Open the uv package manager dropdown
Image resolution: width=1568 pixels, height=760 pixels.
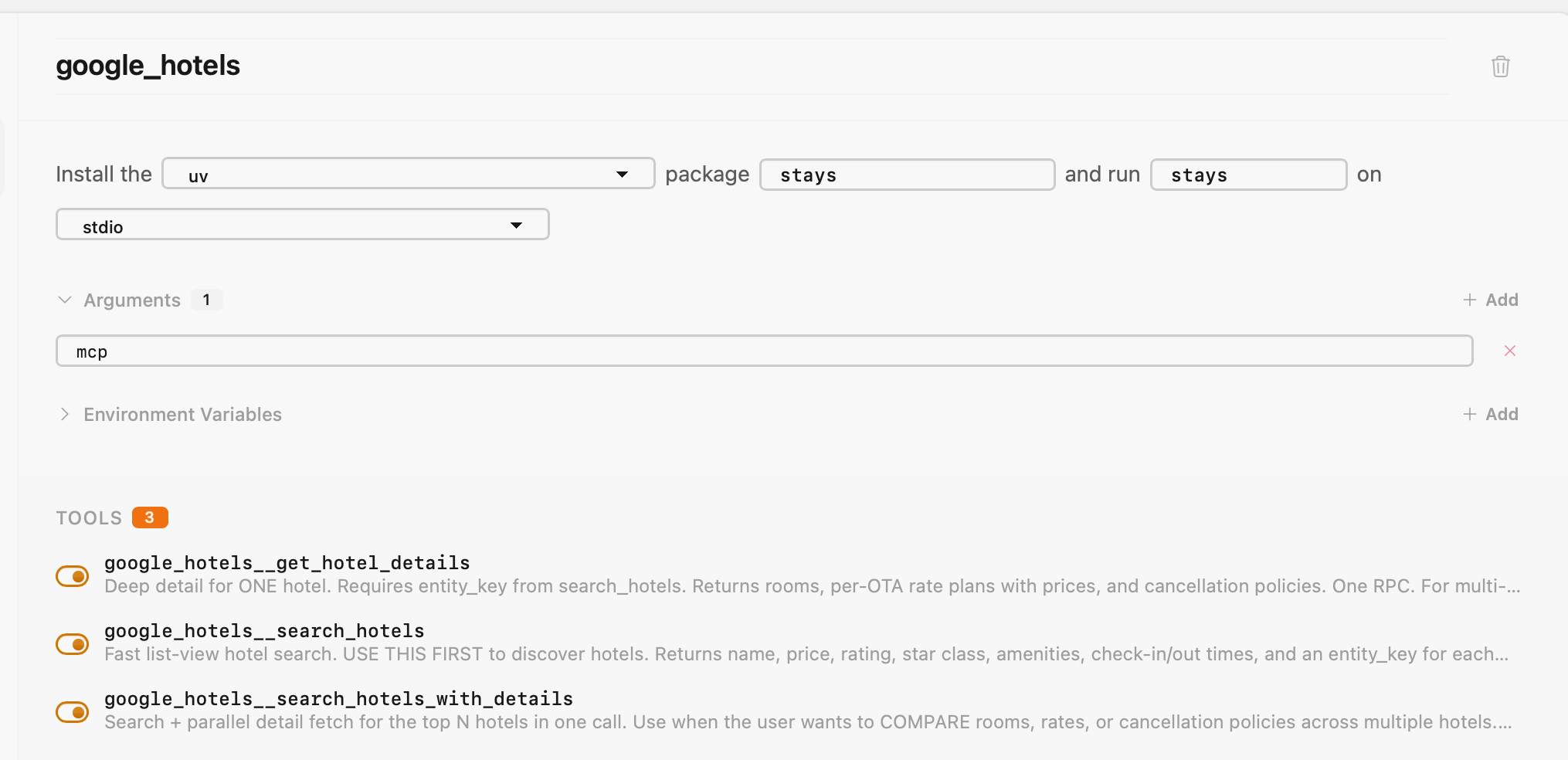pos(408,174)
